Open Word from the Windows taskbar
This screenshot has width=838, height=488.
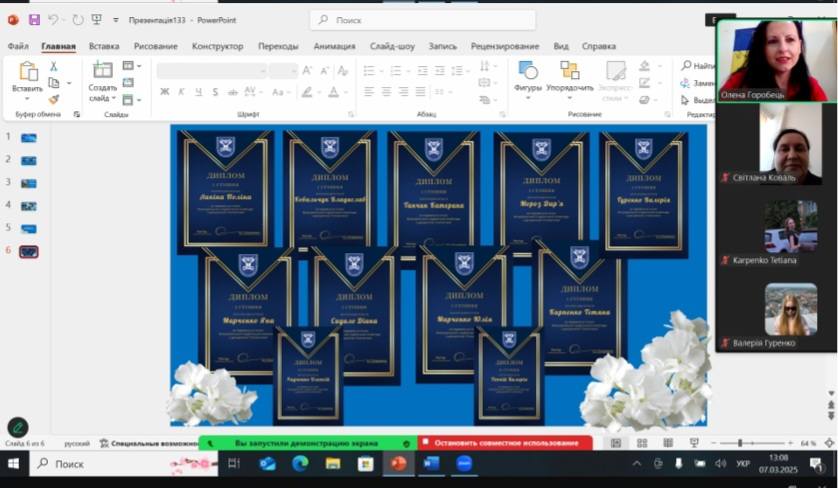point(431,464)
